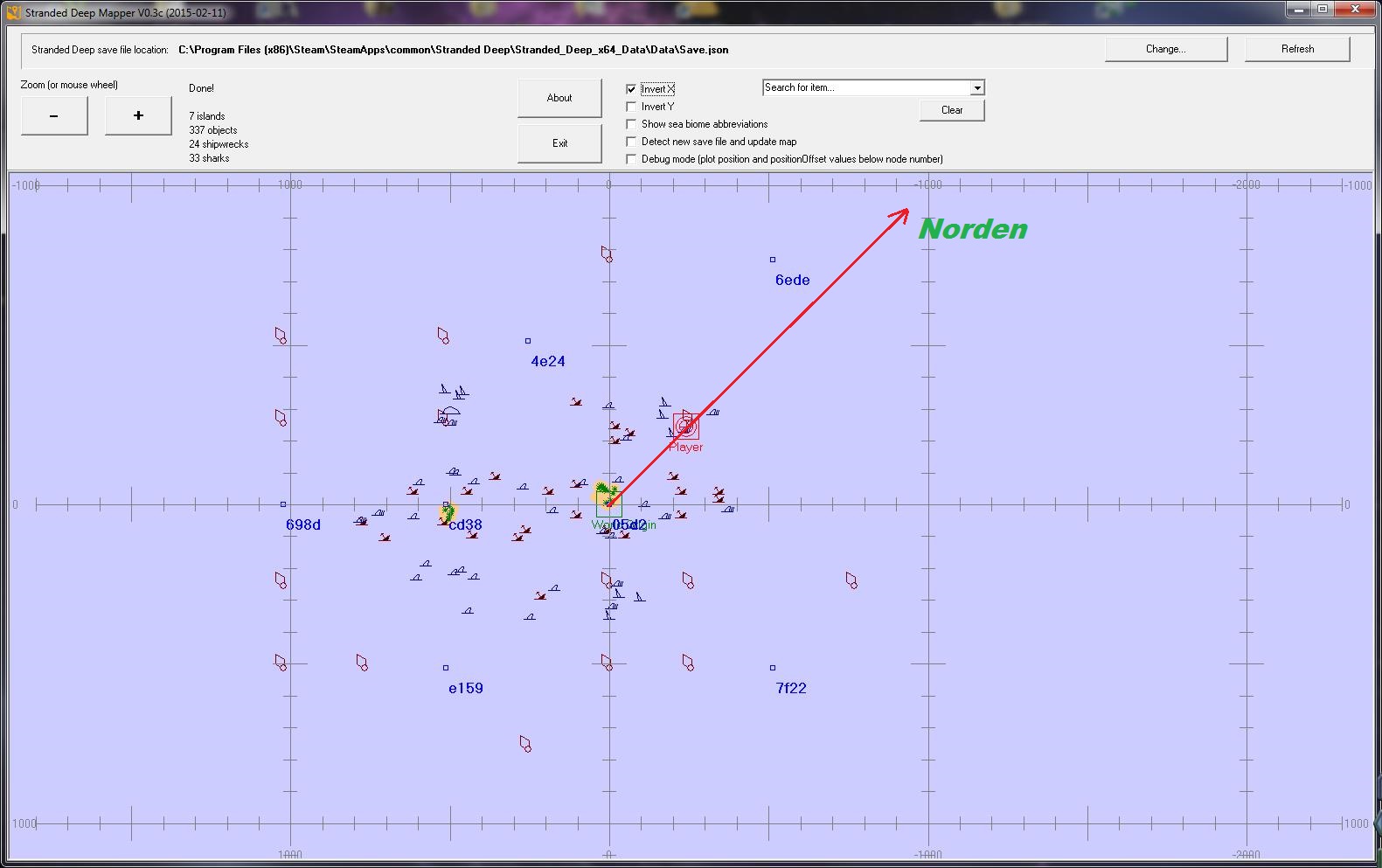Zoom out with the minus button
1382x868 pixels.
pos(54,115)
